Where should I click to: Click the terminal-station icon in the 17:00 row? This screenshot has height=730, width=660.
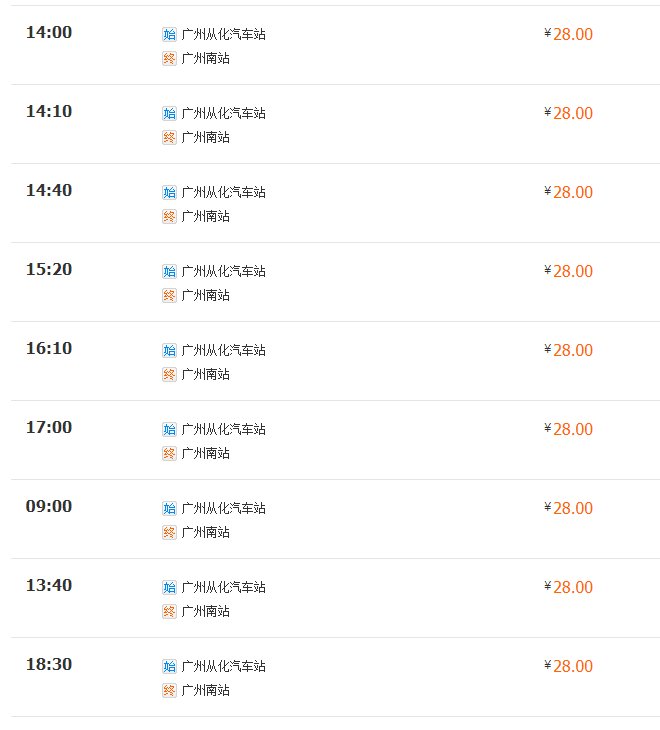(x=169, y=453)
